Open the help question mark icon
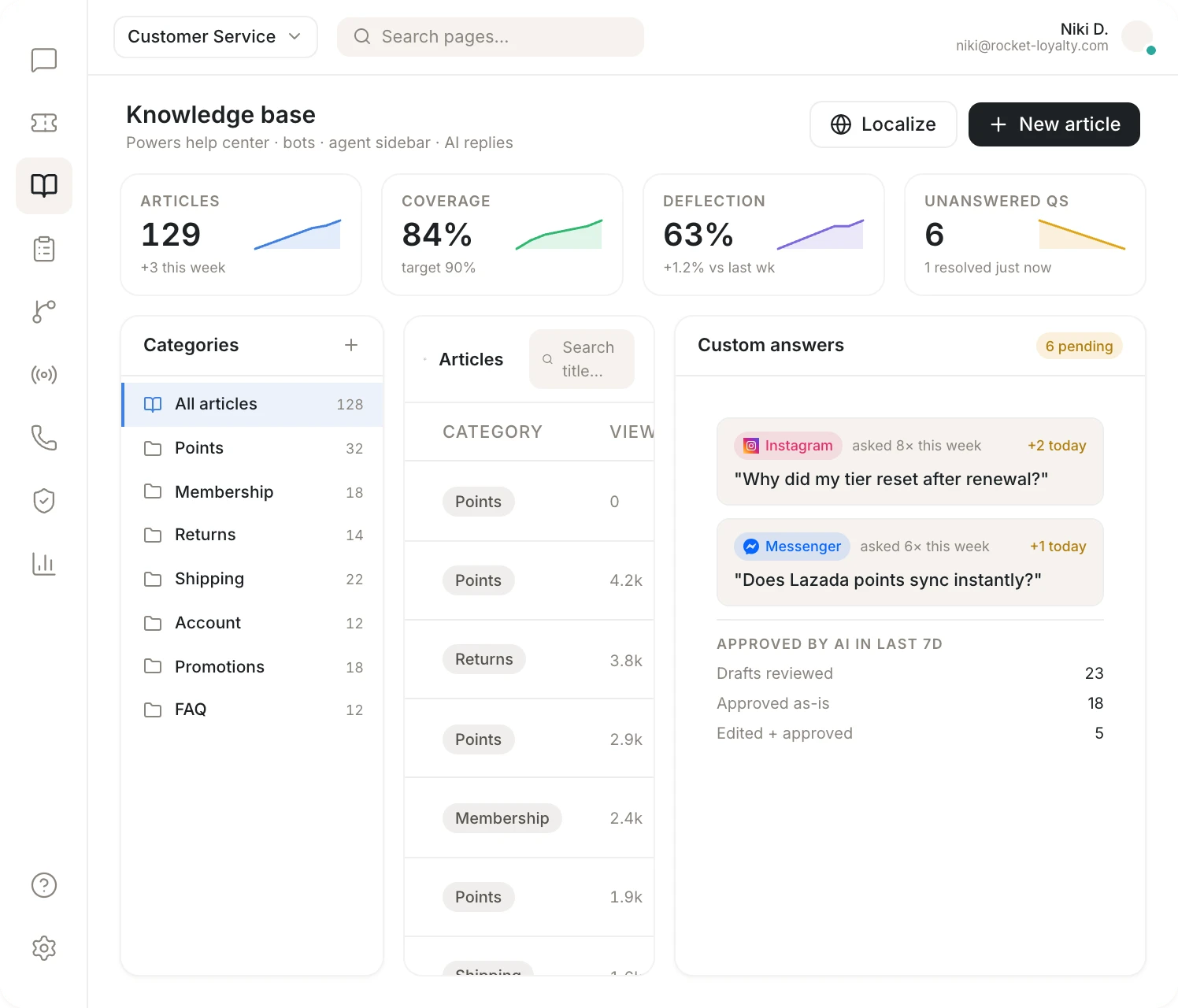The height and width of the screenshot is (1008, 1178). [x=44, y=885]
